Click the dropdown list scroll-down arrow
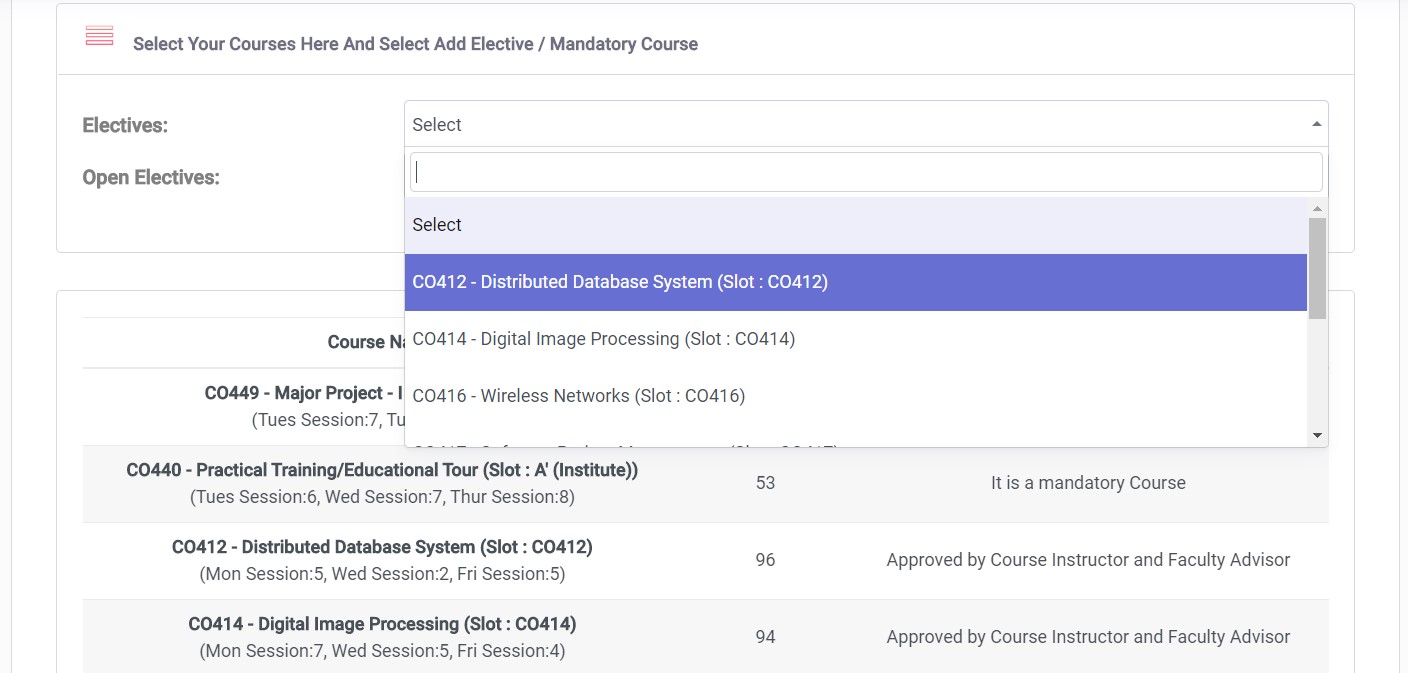 (1317, 435)
